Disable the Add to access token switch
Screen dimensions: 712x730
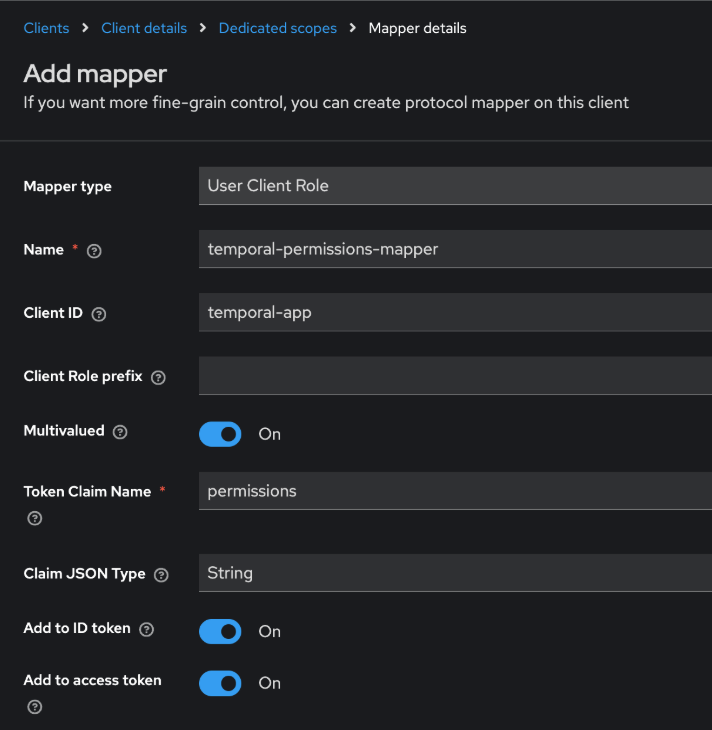[x=220, y=683]
